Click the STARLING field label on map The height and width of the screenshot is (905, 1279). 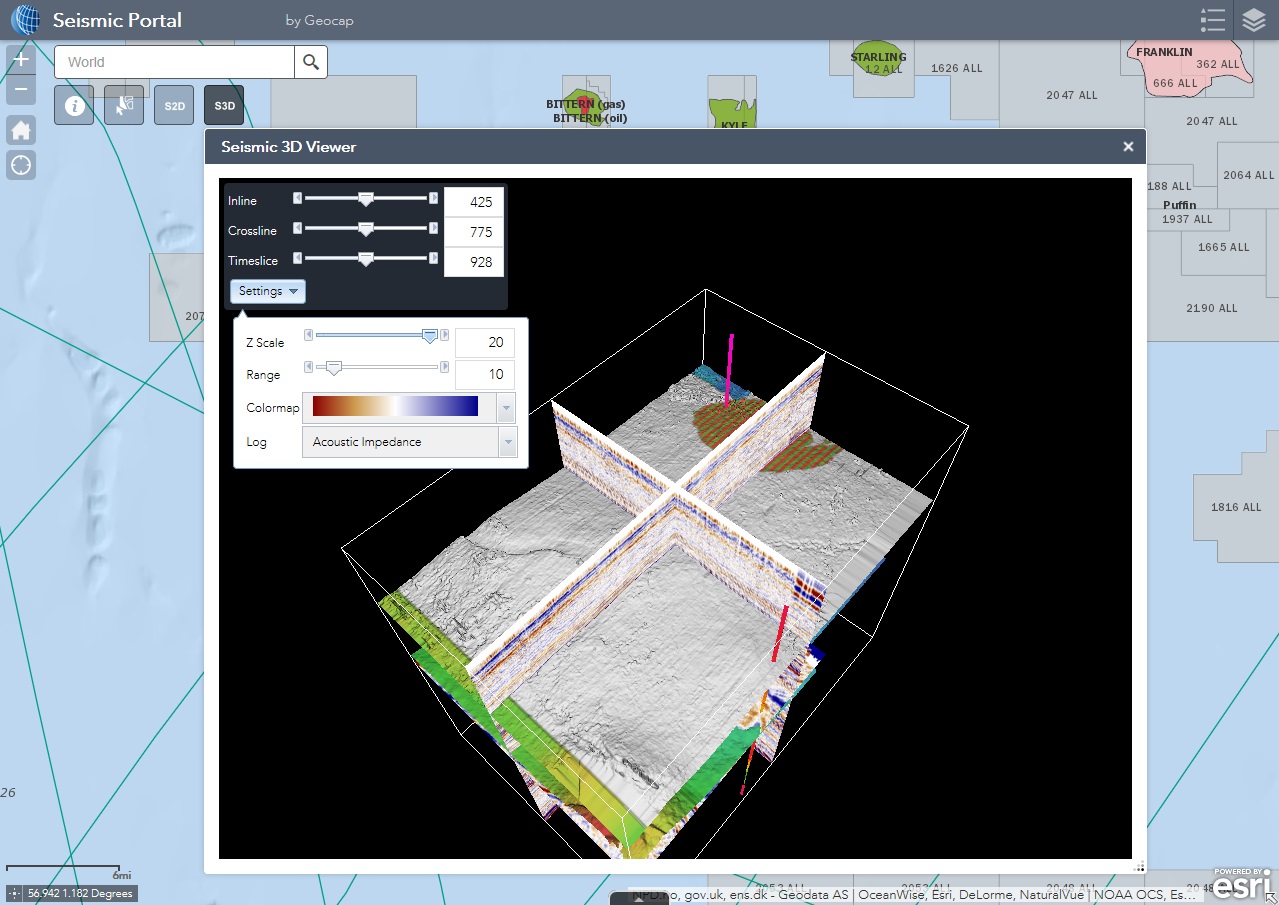coord(878,57)
